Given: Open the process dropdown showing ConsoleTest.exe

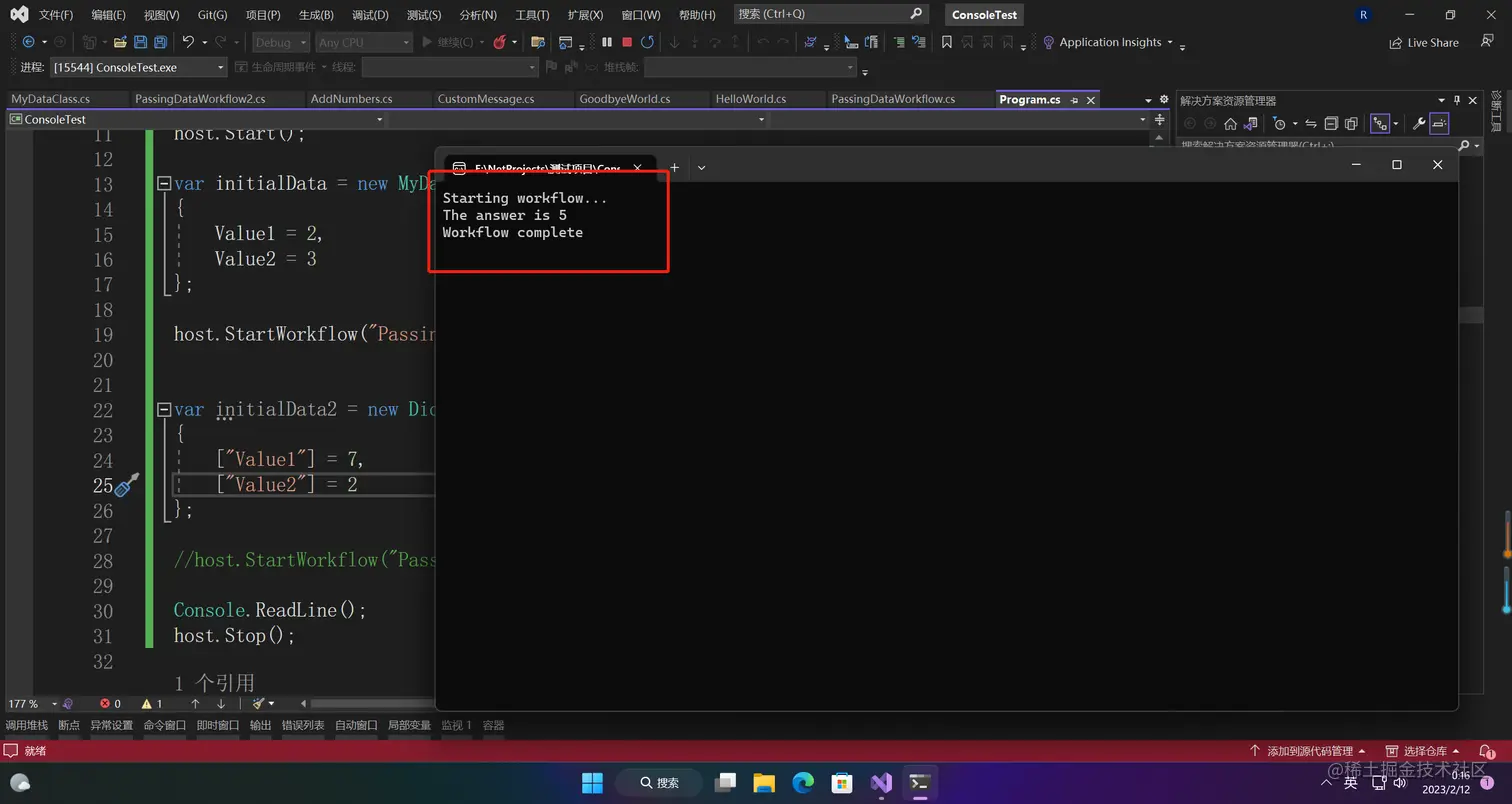Looking at the screenshot, I should 138,67.
